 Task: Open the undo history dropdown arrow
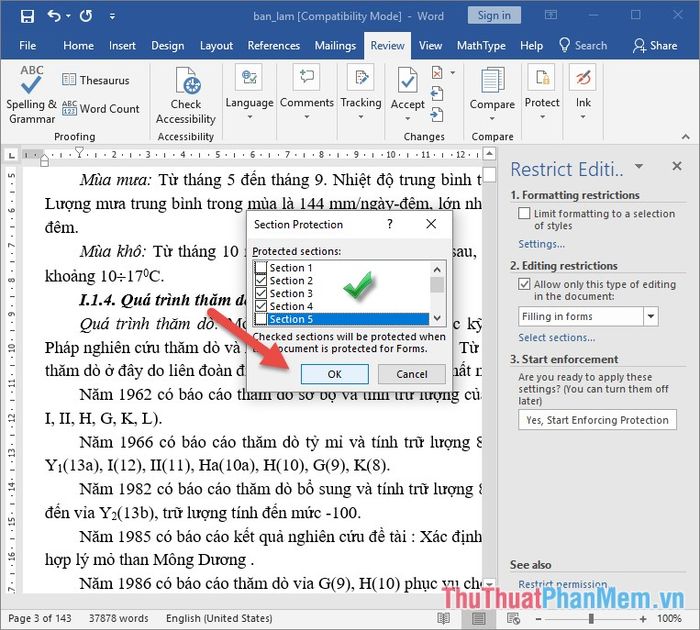[x=68, y=17]
